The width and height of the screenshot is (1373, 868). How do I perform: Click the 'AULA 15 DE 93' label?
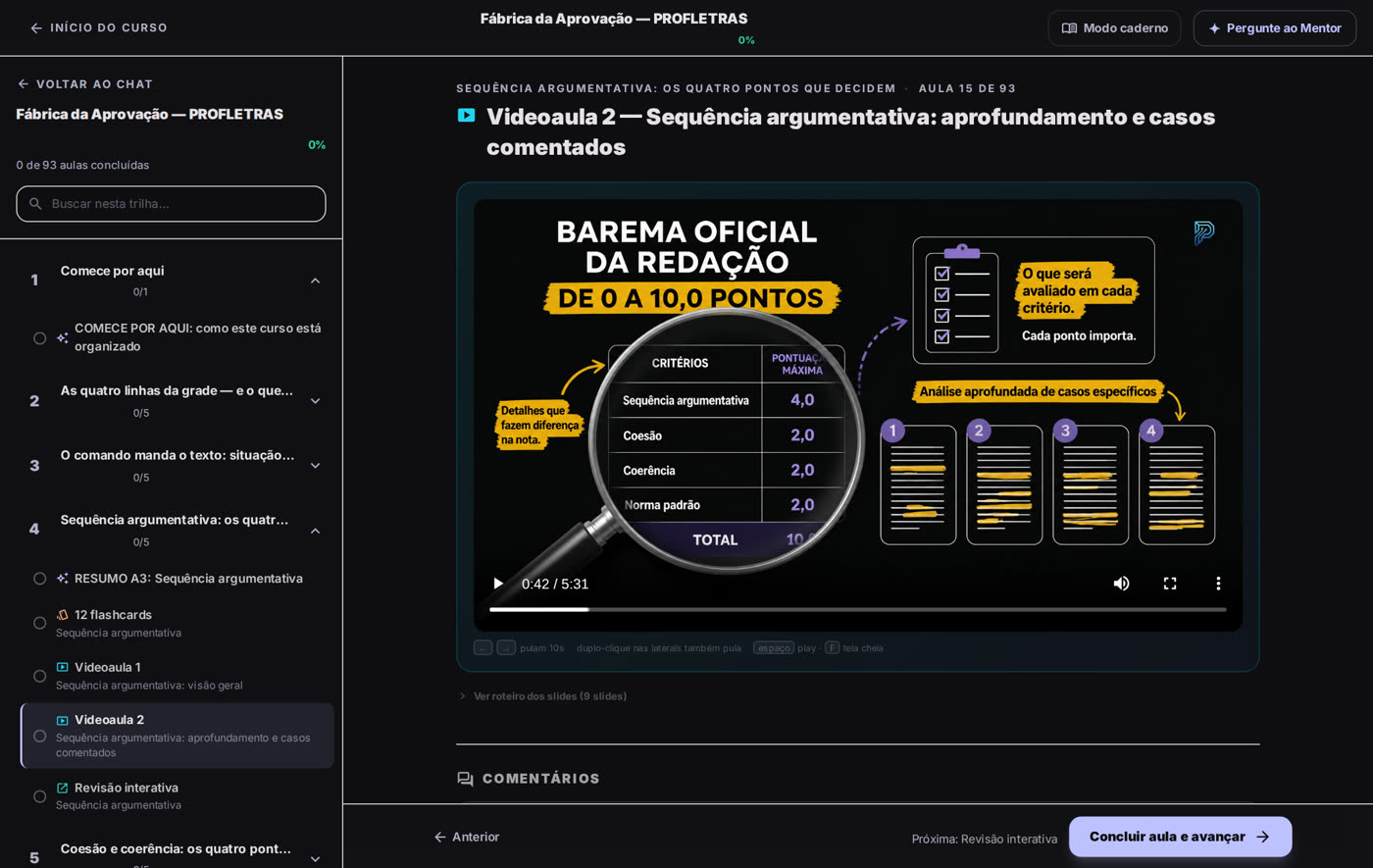coord(967,88)
